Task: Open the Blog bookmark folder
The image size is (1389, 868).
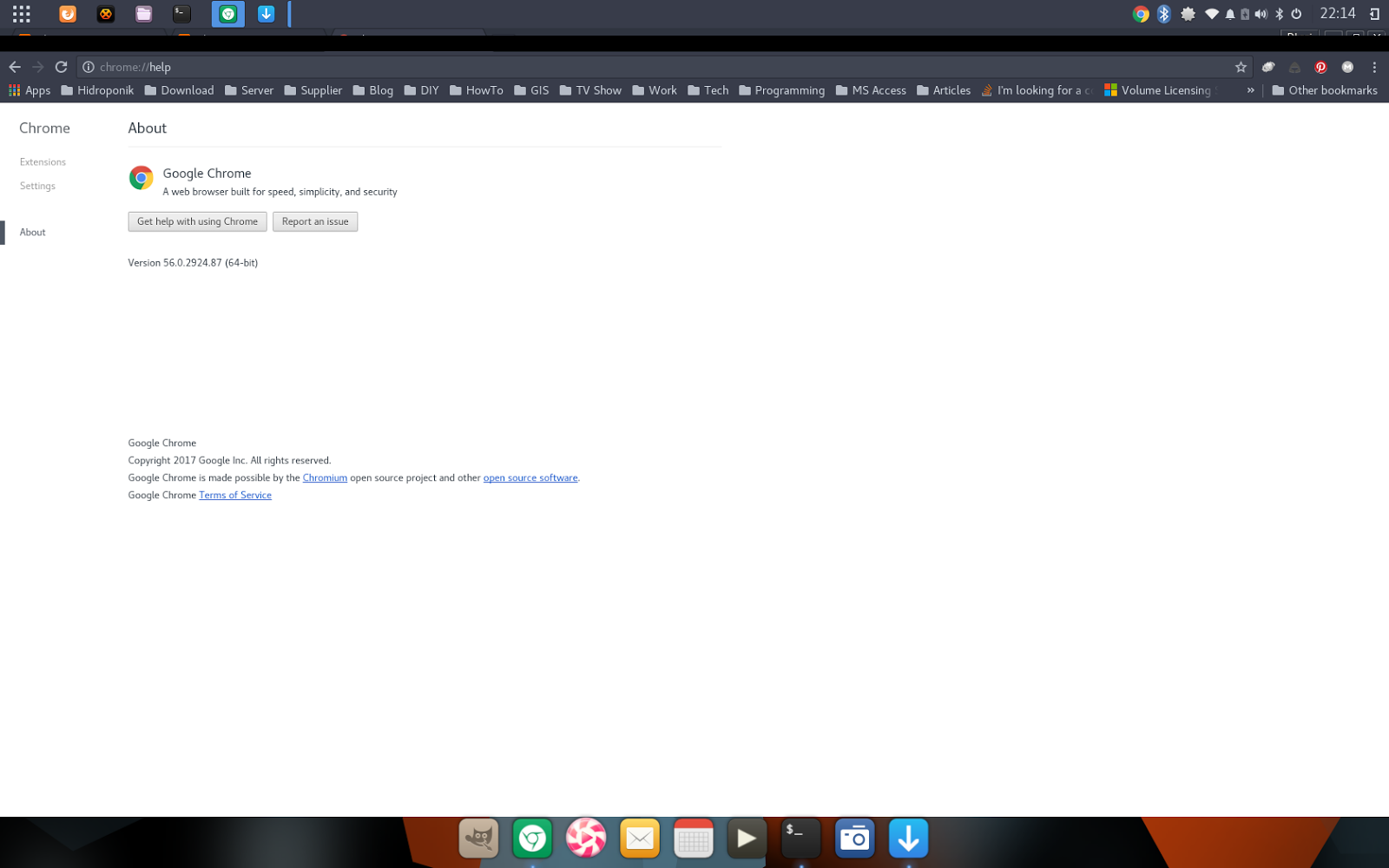Action: [x=373, y=90]
